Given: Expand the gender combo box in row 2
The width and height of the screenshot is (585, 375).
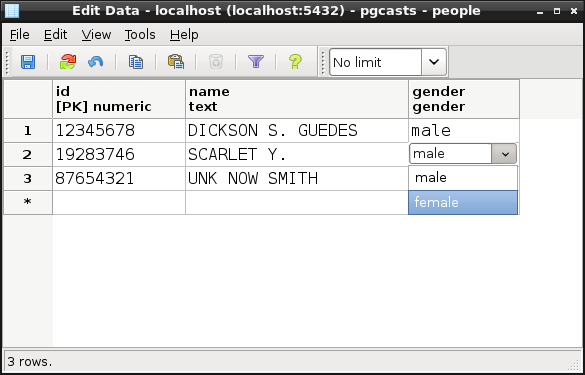Looking at the screenshot, I should point(504,154).
